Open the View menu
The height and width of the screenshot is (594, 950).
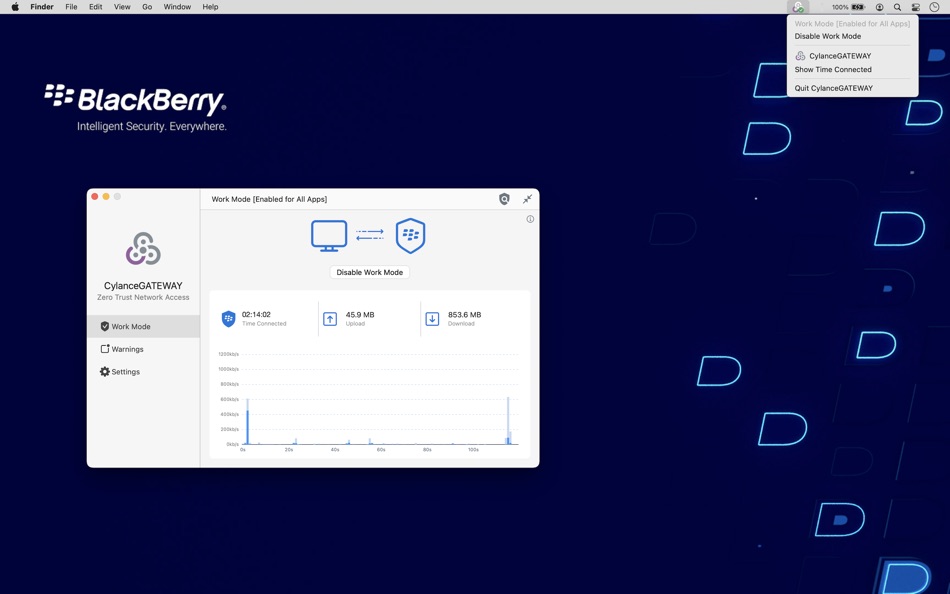(x=122, y=7)
